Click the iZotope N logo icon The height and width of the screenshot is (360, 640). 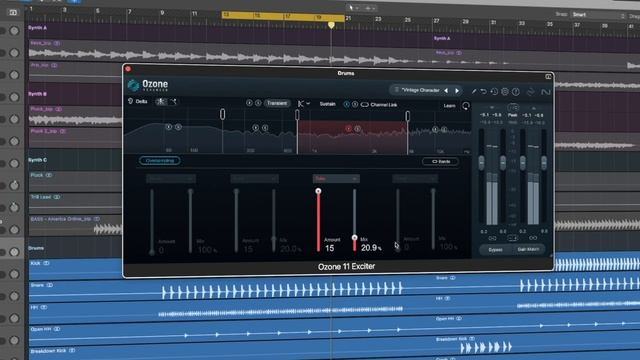[x=546, y=92]
